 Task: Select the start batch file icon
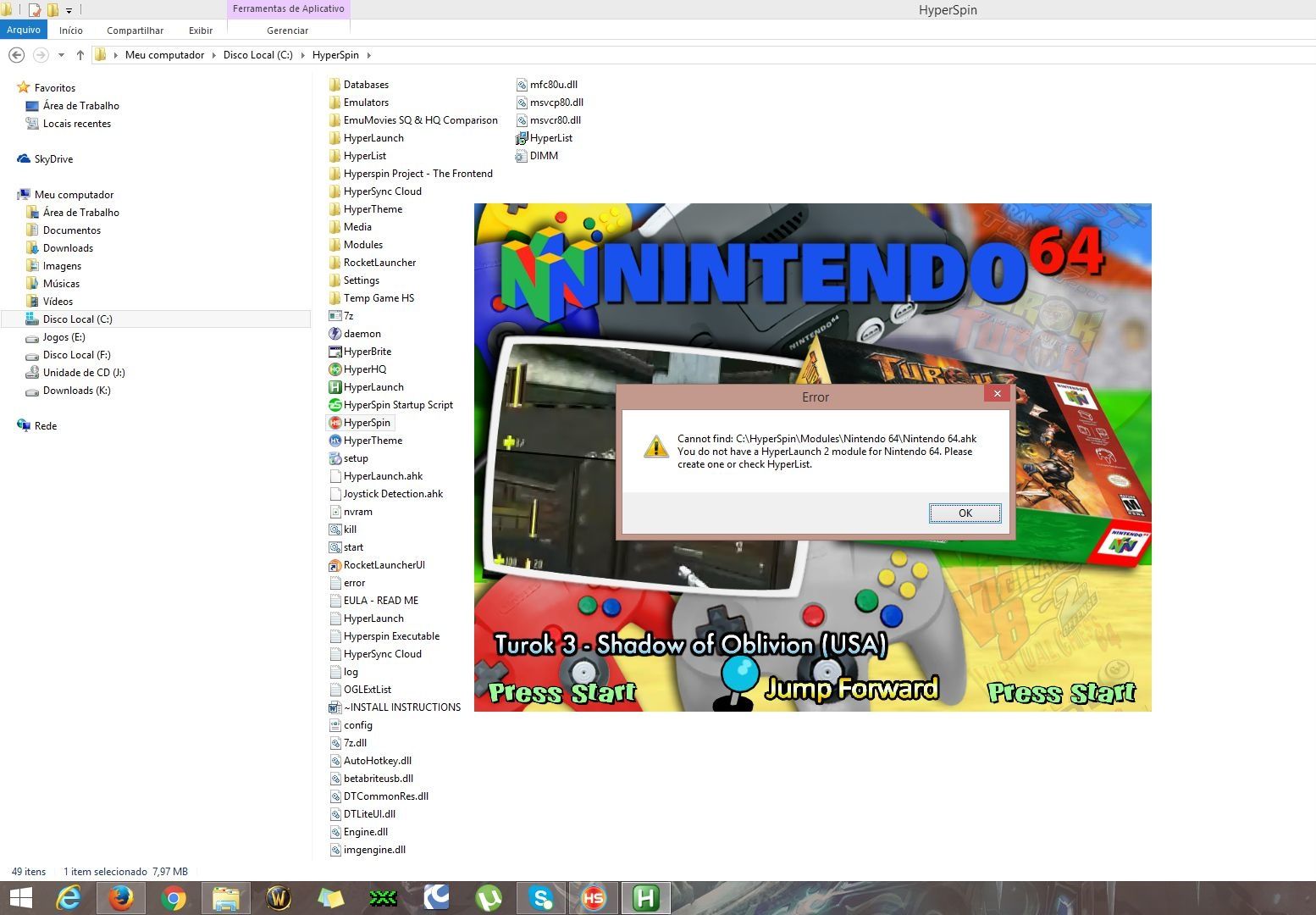(335, 547)
